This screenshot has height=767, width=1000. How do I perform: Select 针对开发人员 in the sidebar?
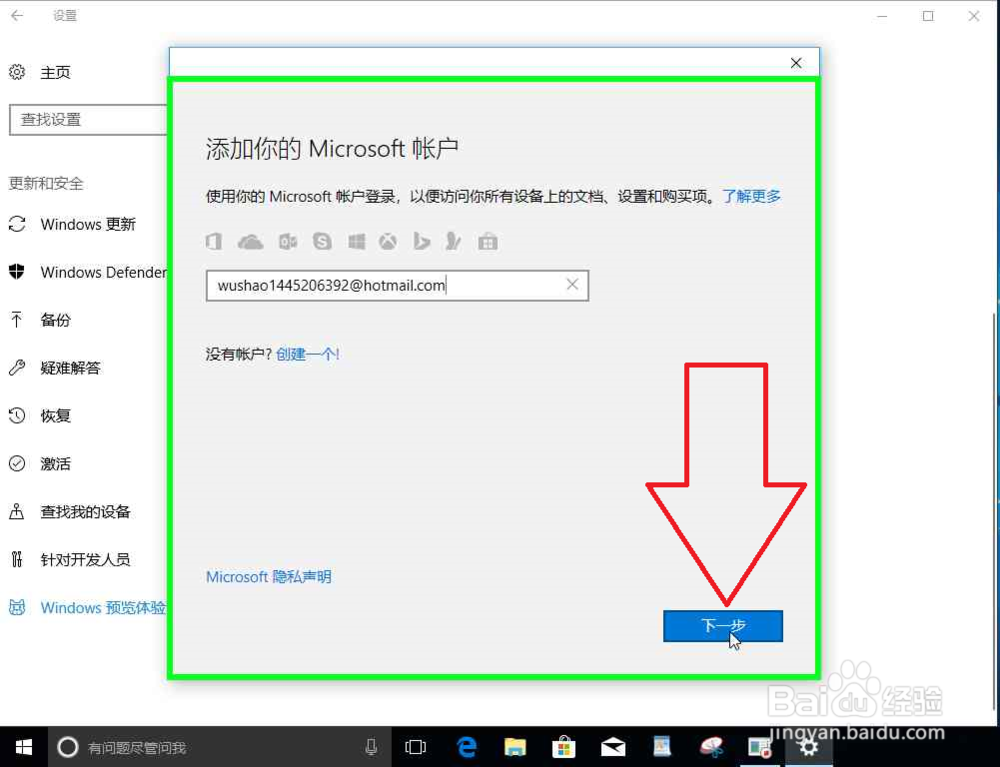click(84, 559)
